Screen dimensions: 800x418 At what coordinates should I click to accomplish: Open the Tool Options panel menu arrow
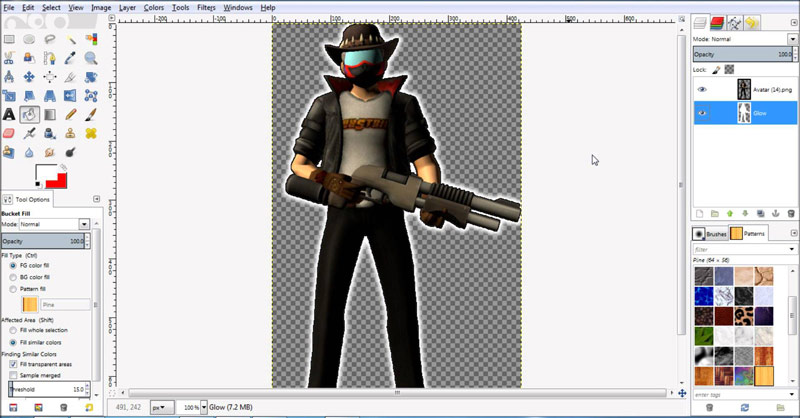pyautogui.click(x=97, y=199)
